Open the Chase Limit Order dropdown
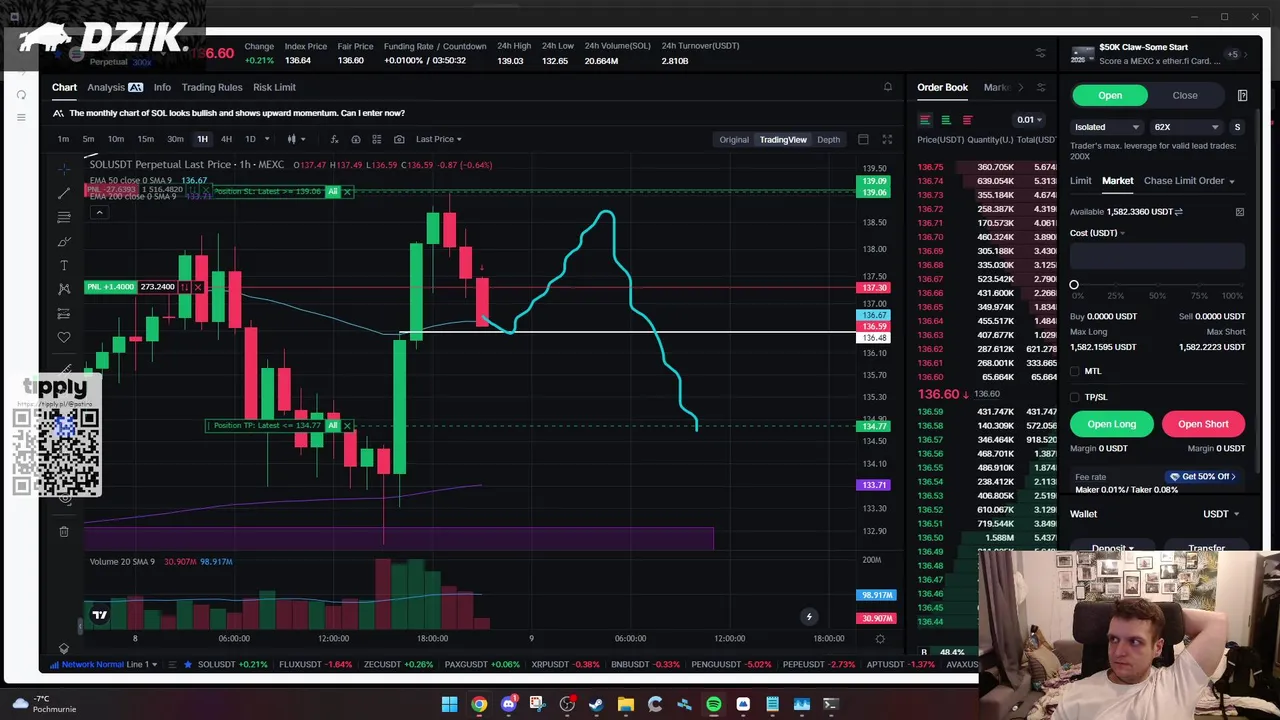This screenshot has width=1280, height=720. coord(1189,181)
